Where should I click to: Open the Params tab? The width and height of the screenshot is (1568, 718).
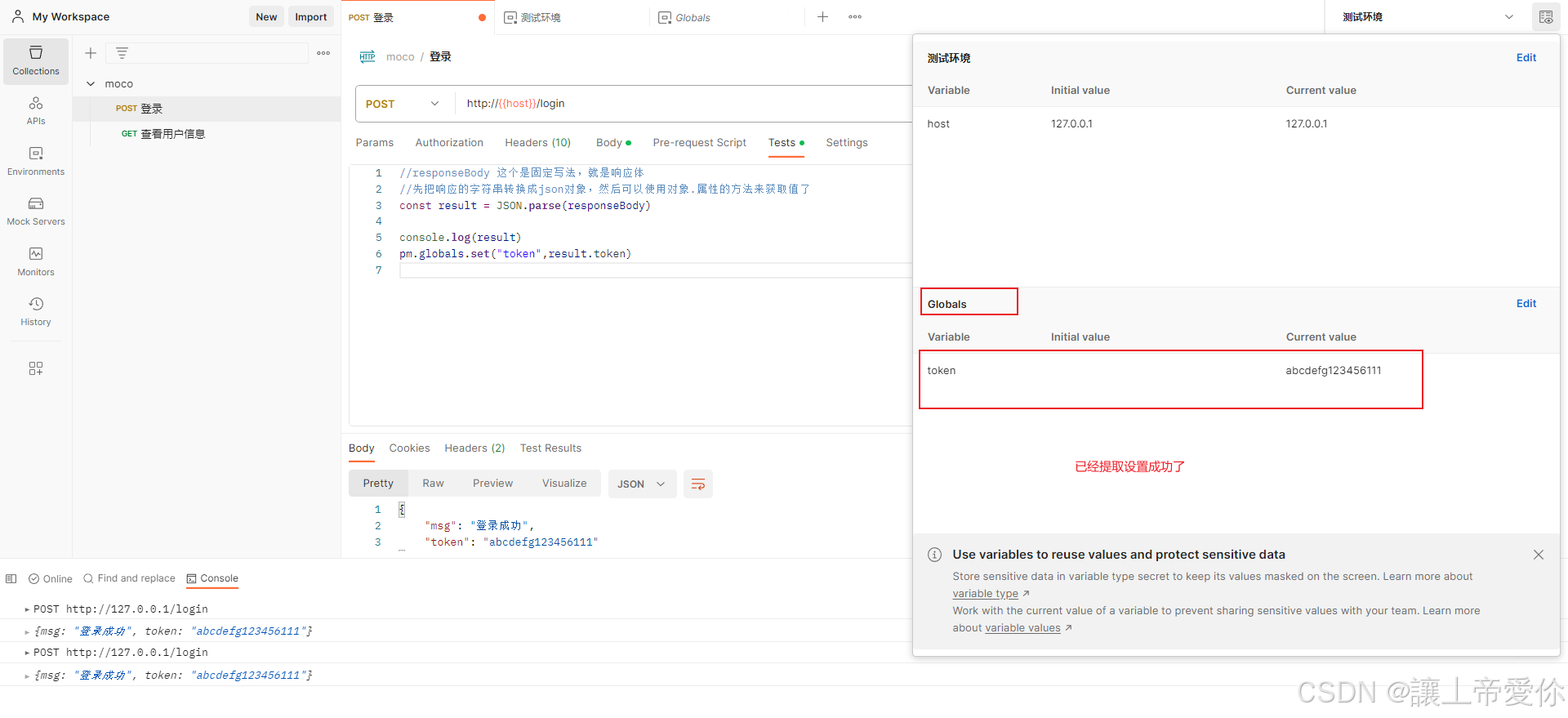(x=375, y=143)
